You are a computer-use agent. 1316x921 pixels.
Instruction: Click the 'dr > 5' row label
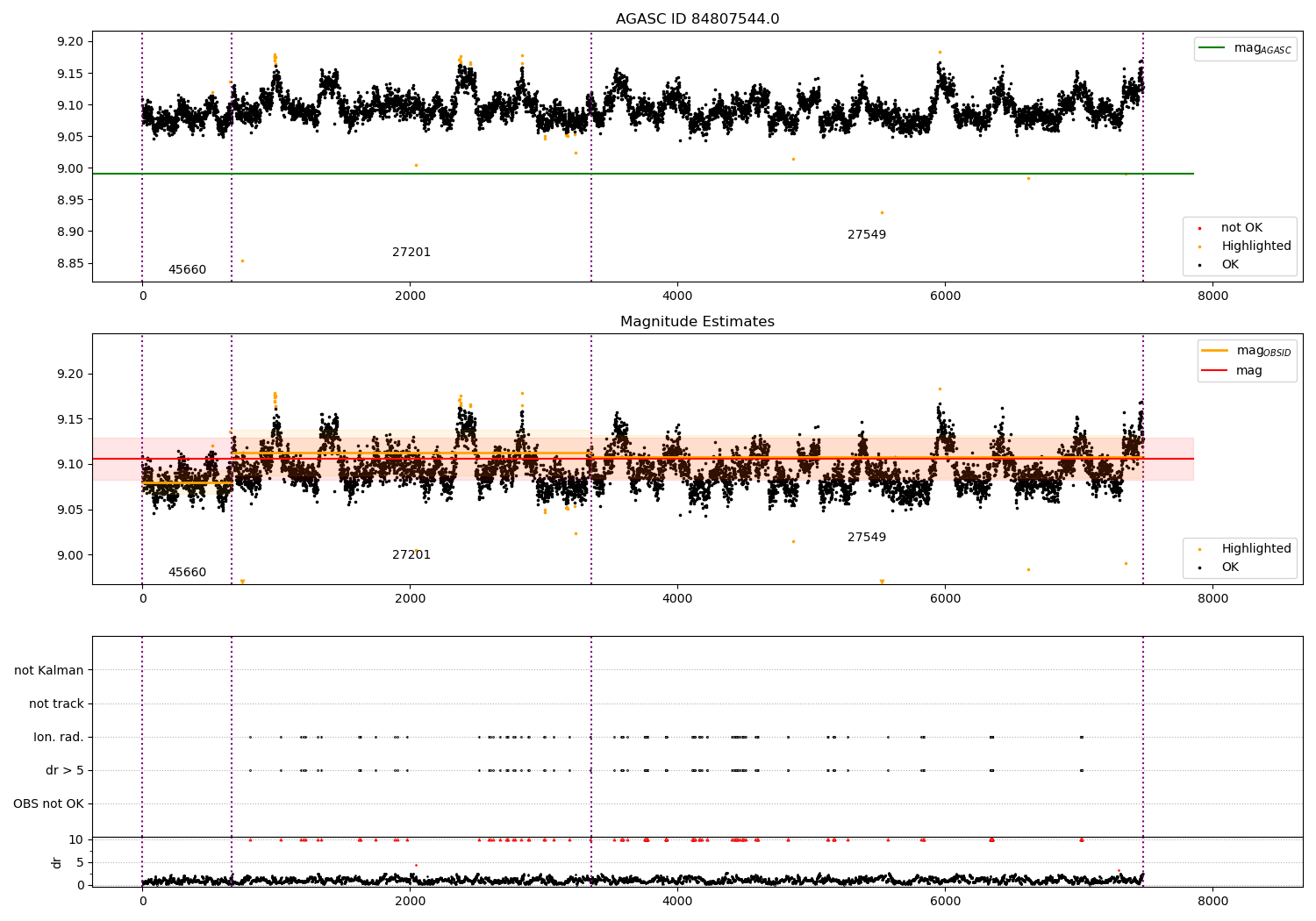click(x=65, y=771)
